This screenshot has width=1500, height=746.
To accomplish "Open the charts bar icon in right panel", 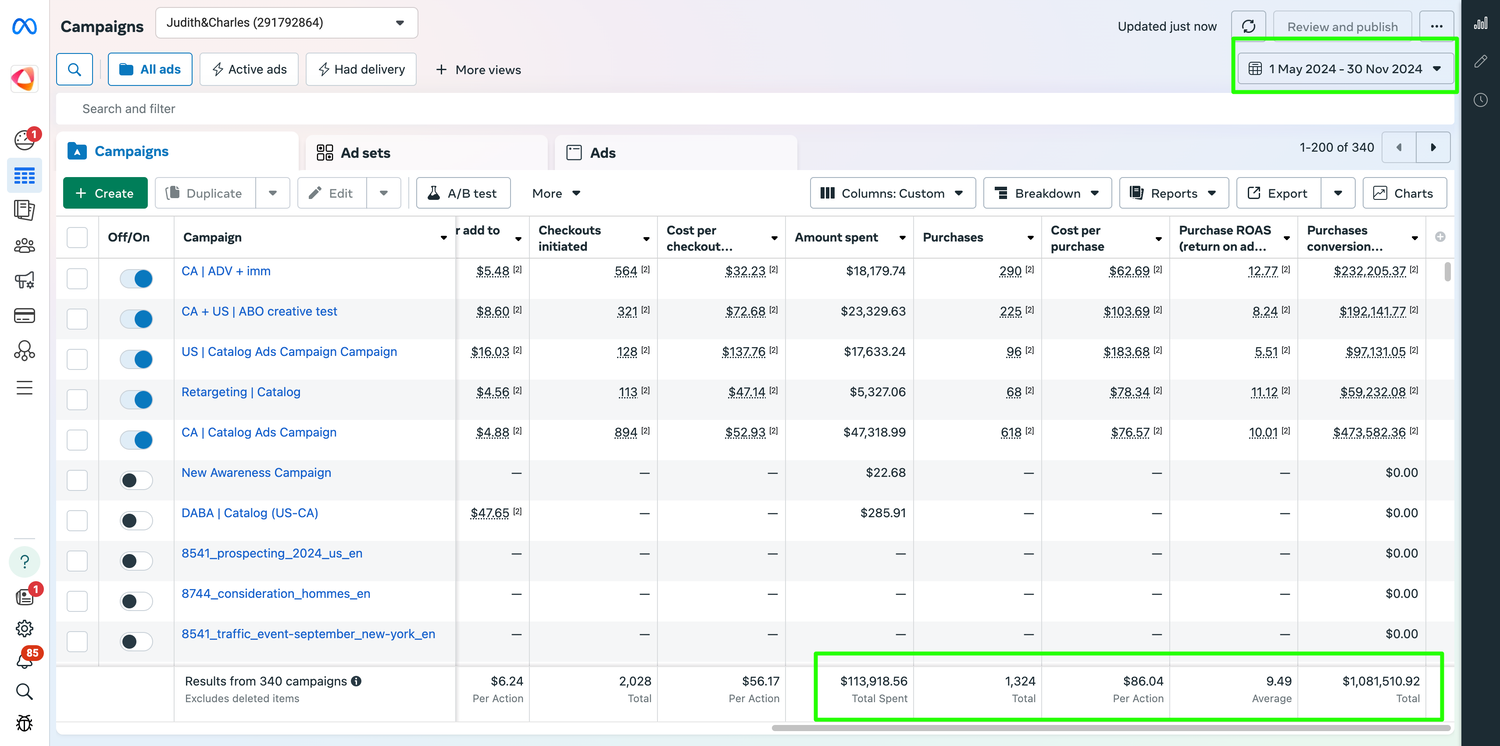I will pos(1481,23).
